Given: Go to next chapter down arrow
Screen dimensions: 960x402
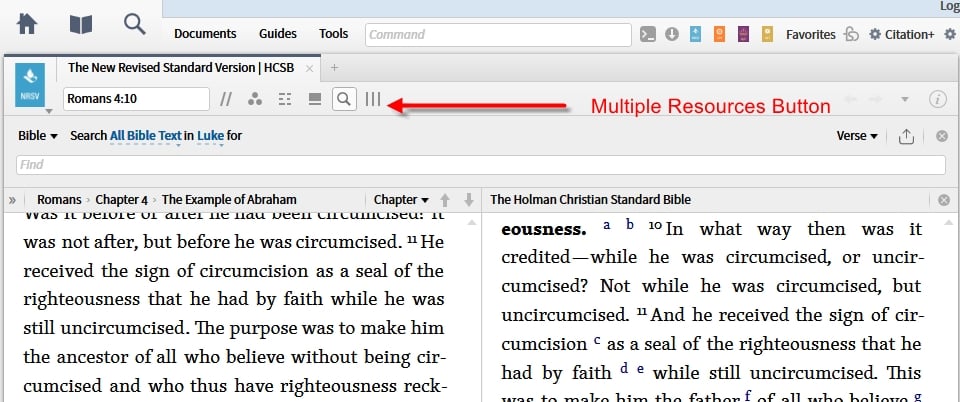Looking at the screenshot, I should tap(469, 199).
